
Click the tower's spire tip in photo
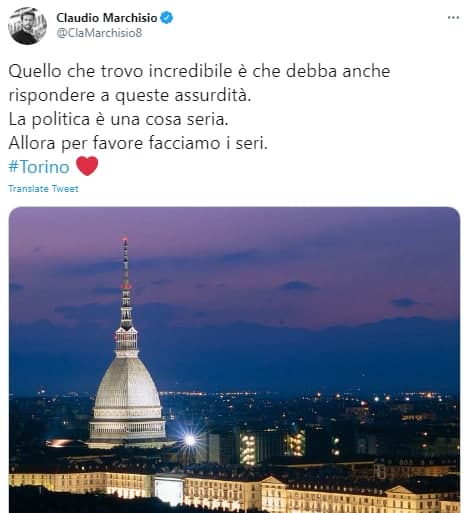coord(125,242)
